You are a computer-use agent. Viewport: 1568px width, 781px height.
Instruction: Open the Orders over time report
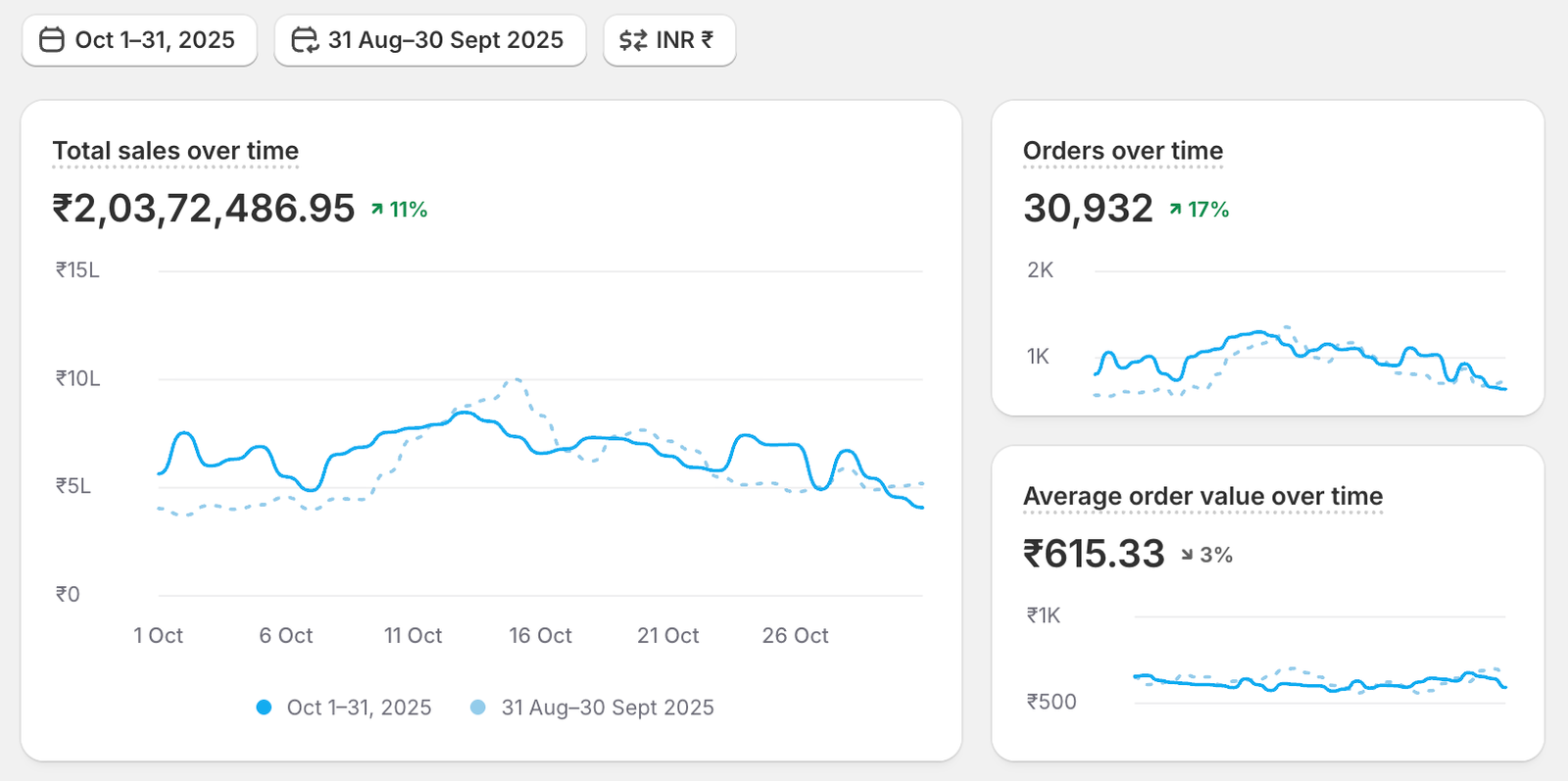(1123, 151)
